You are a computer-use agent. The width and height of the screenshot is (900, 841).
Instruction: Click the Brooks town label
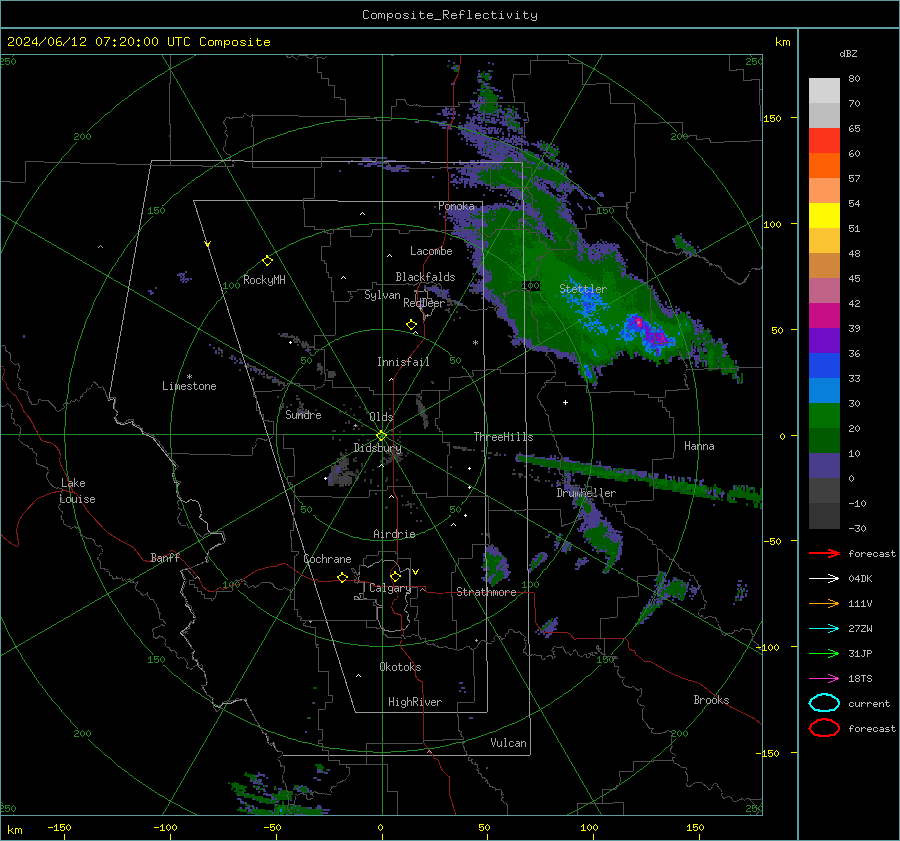(711, 700)
